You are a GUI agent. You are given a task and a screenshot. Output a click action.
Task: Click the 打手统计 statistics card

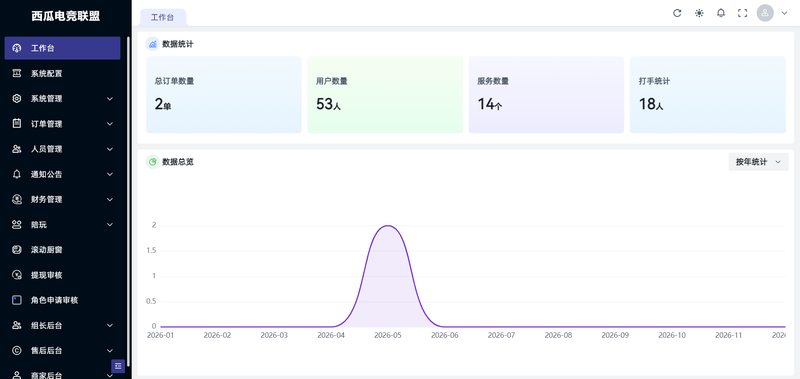pos(708,95)
